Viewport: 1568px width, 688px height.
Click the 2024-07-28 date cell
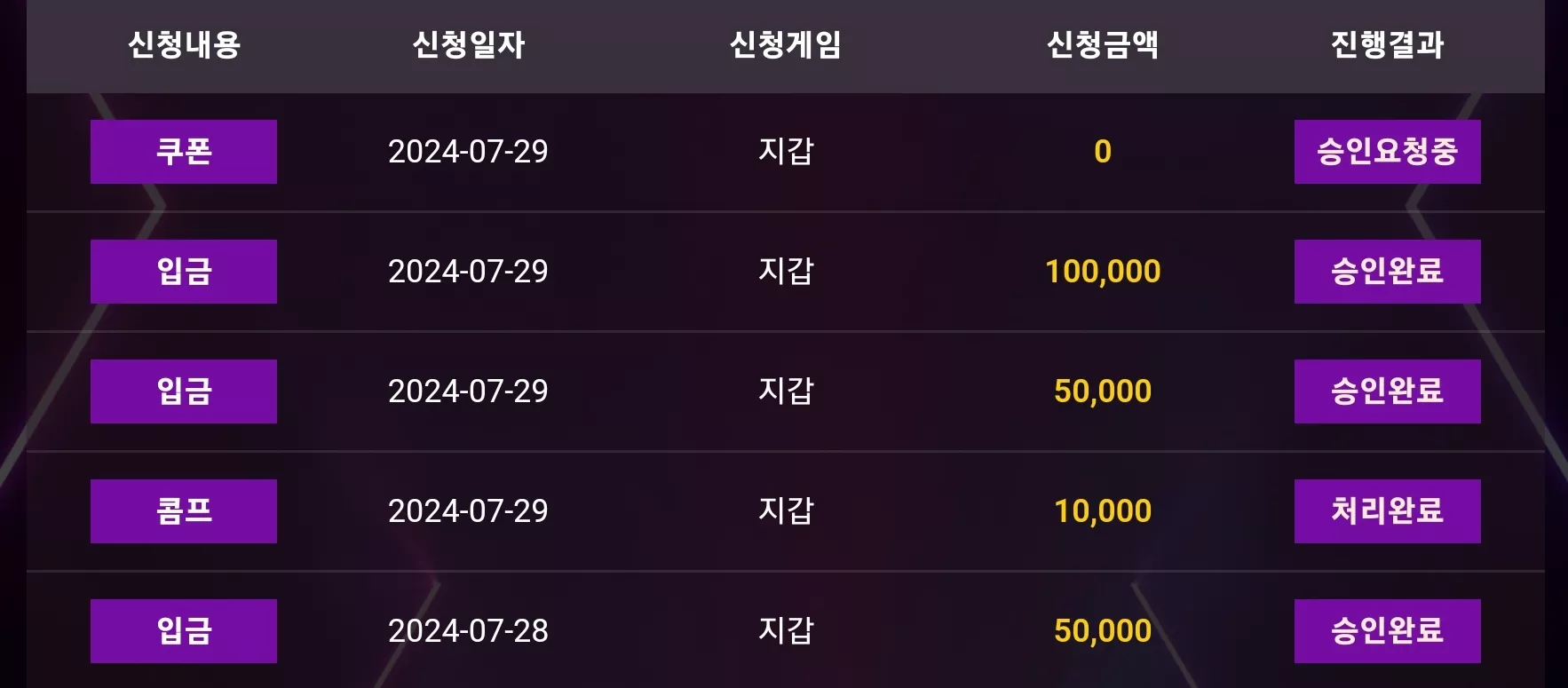(468, 631)
